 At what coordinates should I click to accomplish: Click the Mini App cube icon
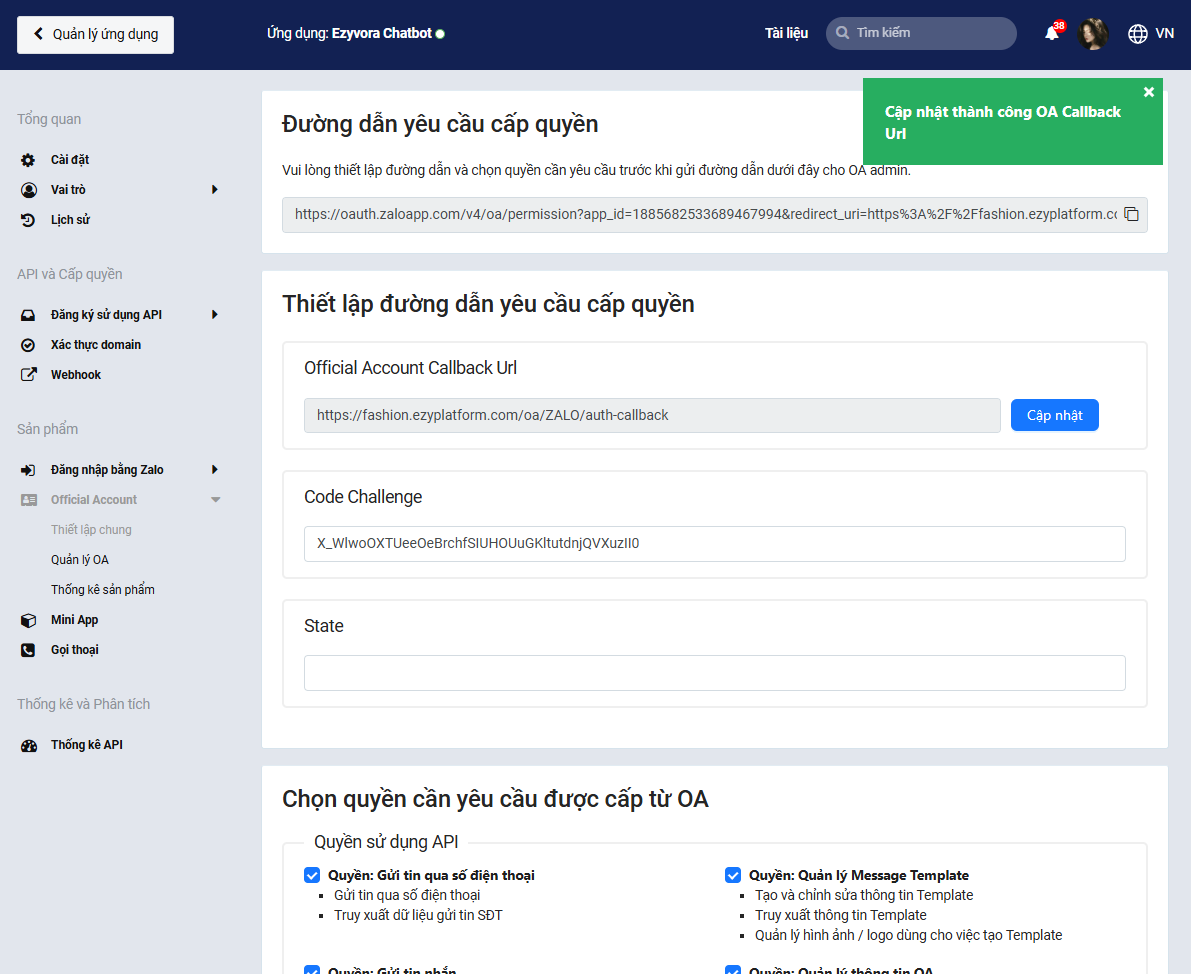(28, 621)
